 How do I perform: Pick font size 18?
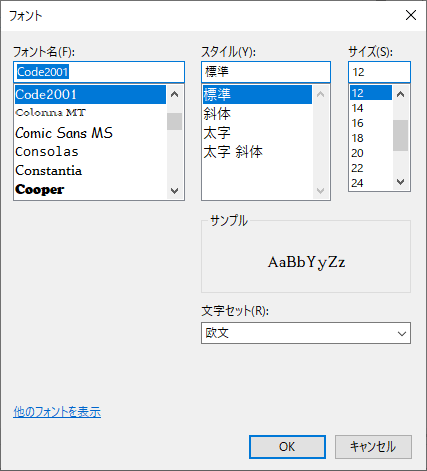(371, 138)
